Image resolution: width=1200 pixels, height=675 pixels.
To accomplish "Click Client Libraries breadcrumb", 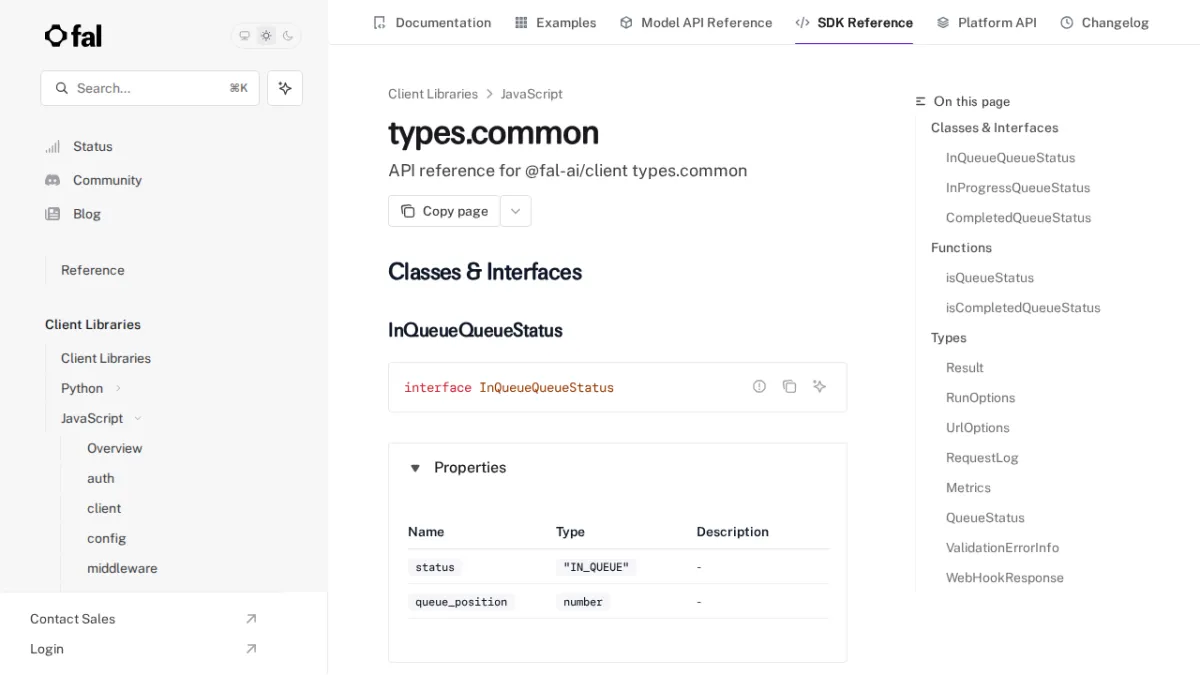I will coord(433,94).
